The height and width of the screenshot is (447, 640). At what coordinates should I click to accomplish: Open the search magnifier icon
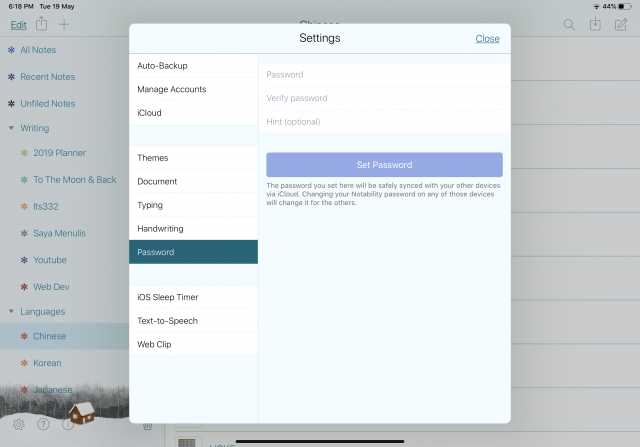click(x=569, y=25)
